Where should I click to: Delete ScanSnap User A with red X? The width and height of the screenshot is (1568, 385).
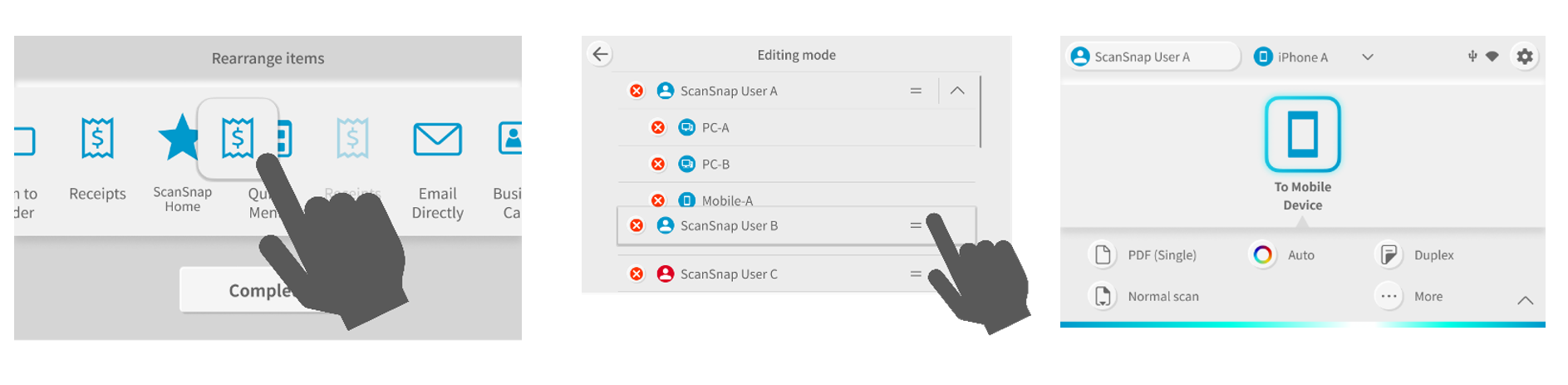(637, 91)
